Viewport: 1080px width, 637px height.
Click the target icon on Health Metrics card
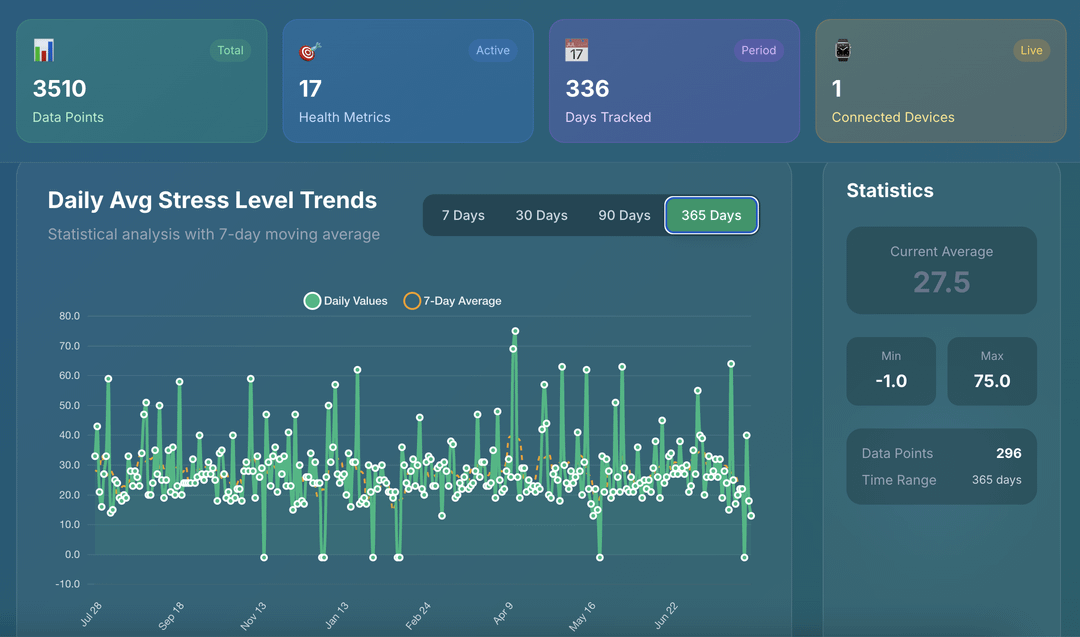309,51
